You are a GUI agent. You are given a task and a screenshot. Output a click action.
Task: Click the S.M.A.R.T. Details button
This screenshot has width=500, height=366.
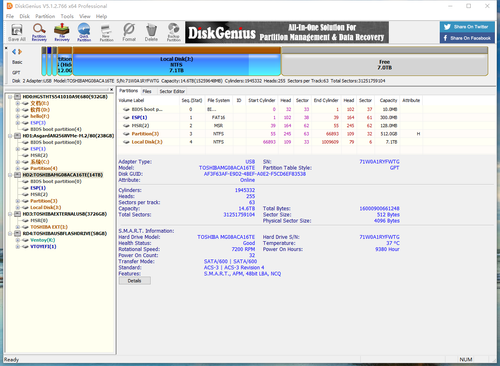(x=134, y=281)
